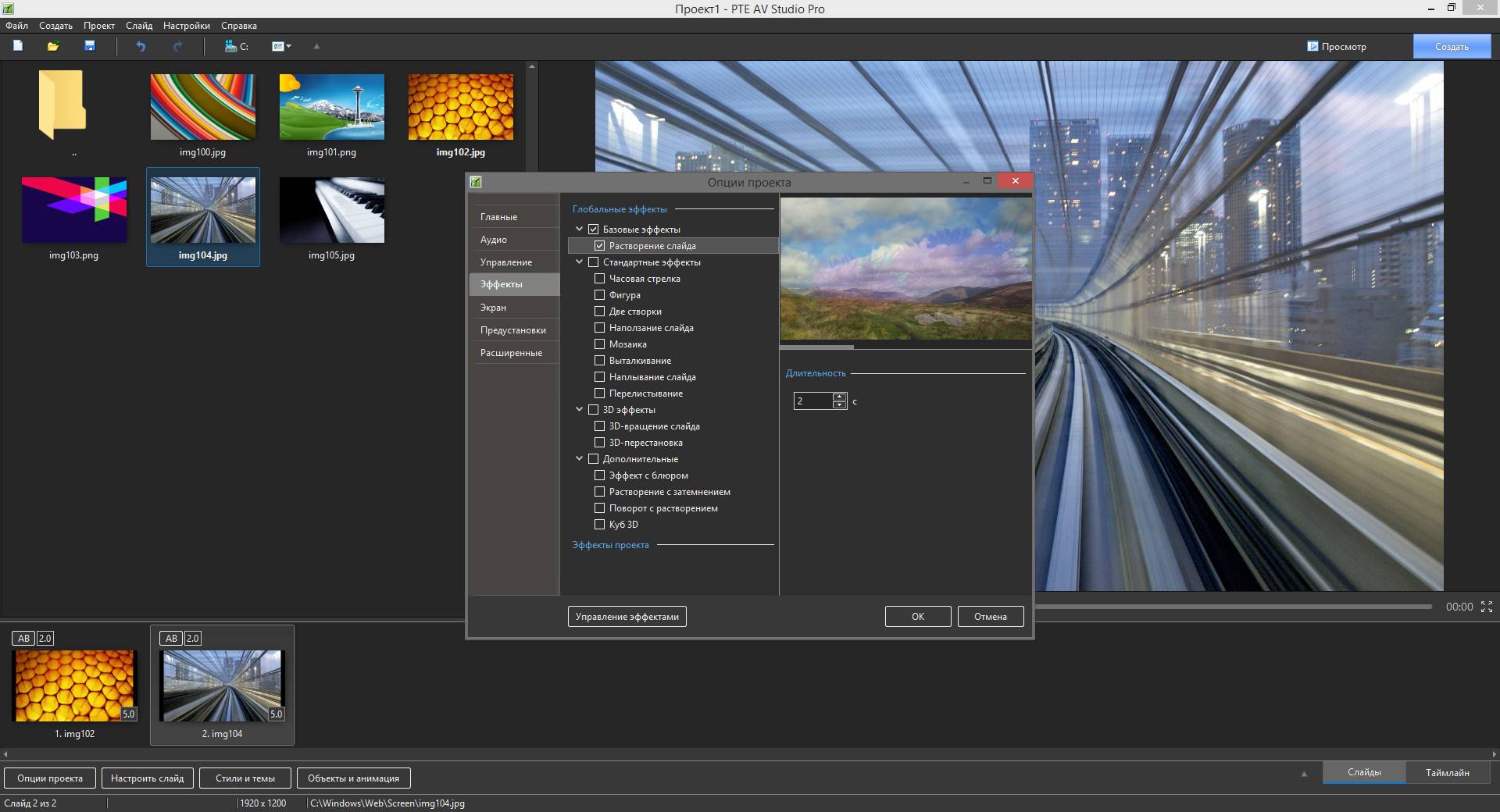
Task: Click the Undo arrow icon
Action: (x=141, y=46)
